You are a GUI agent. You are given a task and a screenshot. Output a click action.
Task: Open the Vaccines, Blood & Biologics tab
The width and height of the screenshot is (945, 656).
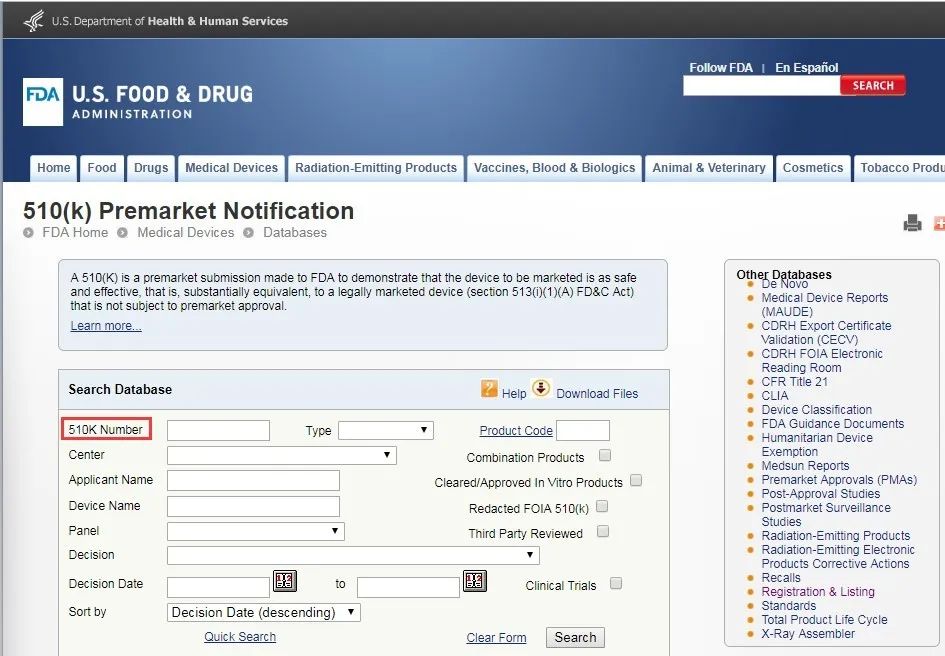tap(554, 168)
